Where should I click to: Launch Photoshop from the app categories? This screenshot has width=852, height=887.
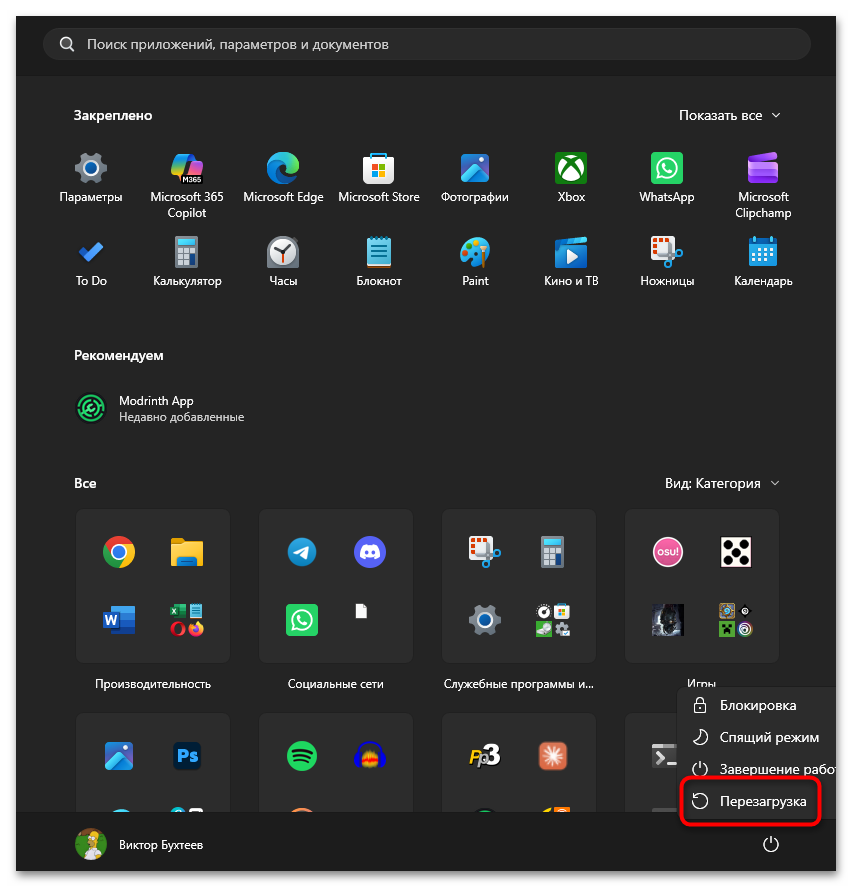click(187, 755)
